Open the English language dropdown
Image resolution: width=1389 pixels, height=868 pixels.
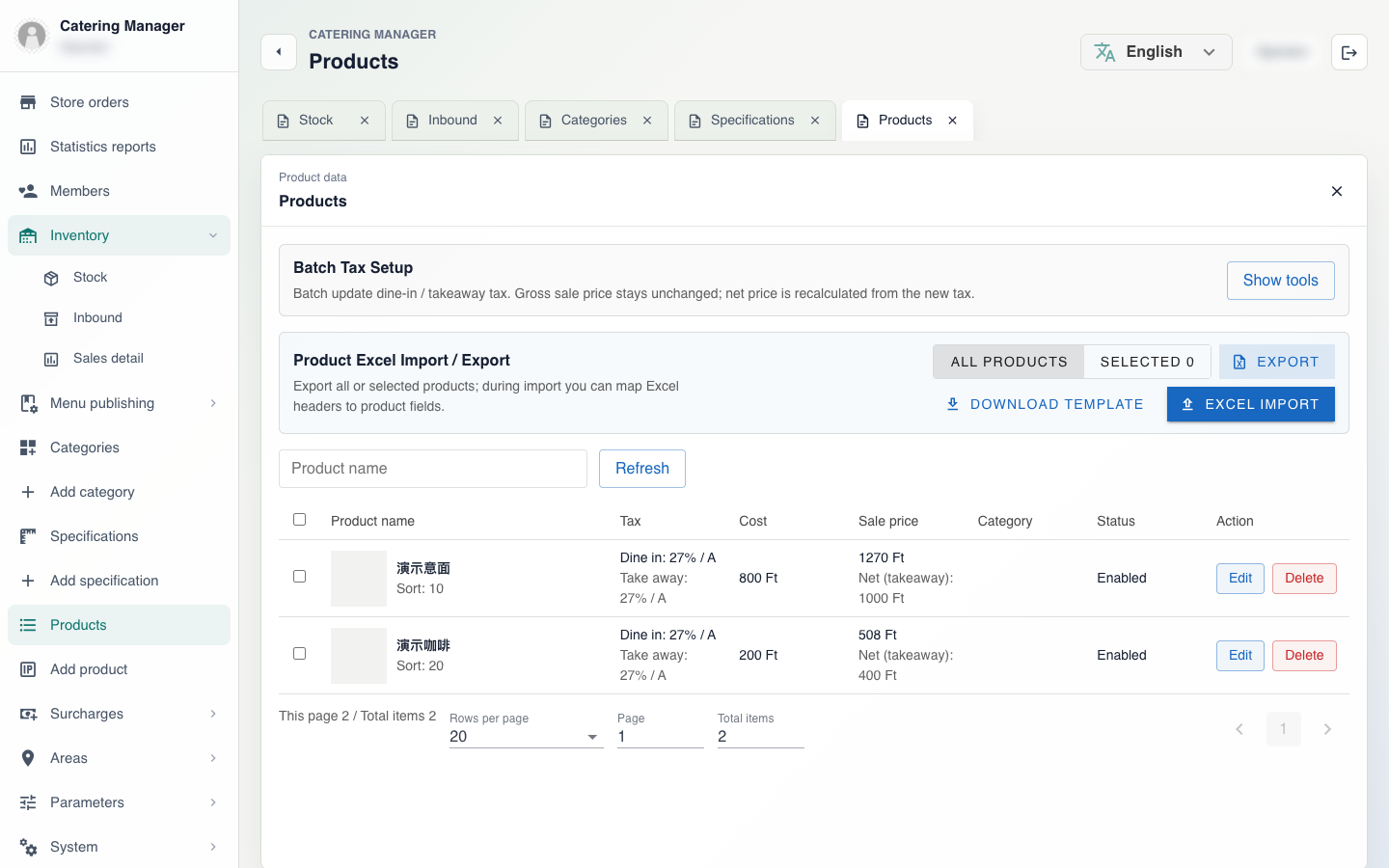pyautogui.click(x=1157, y=52)
